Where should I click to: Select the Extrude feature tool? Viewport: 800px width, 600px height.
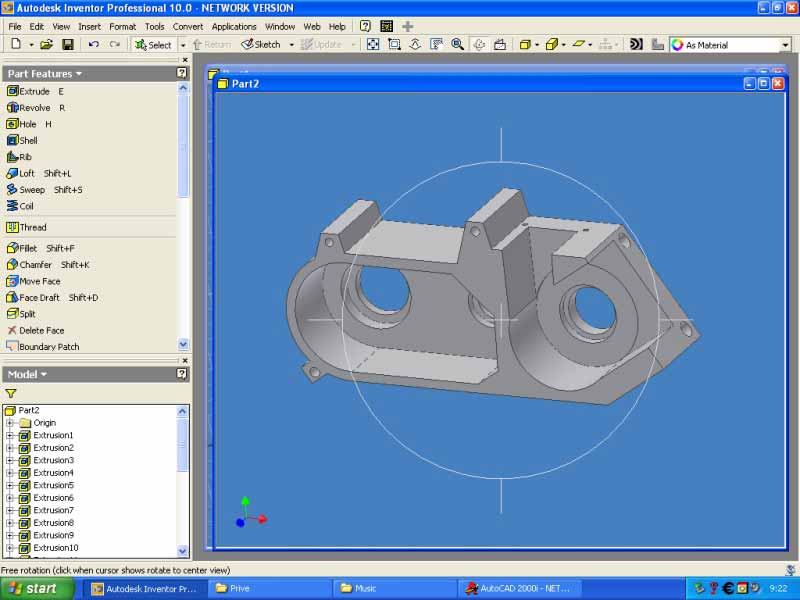tap(35, 91)
